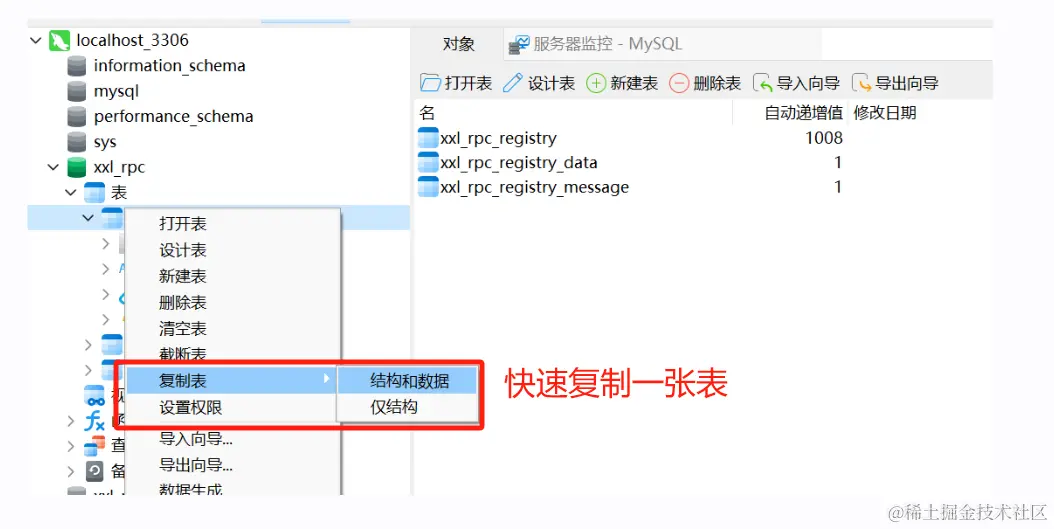1054x529 pixels.
Task: Collapse the 表 (Tables) tree node
Action: point(71,193)
